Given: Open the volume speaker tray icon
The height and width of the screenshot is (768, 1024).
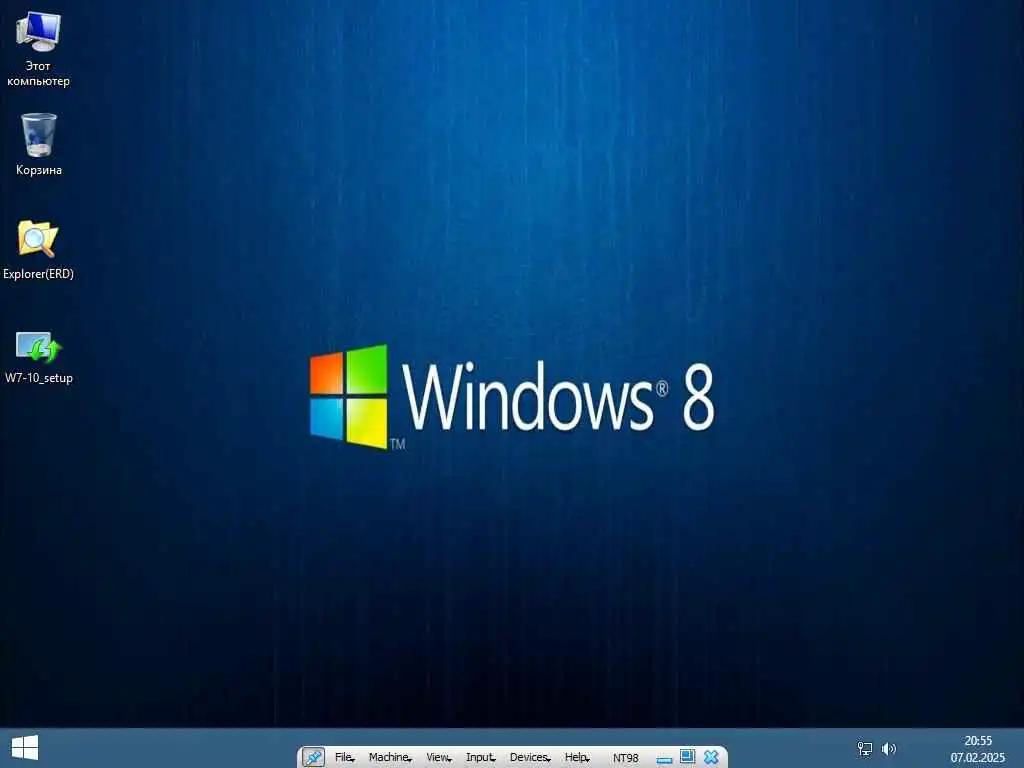Looking at the screenshot, I should [x=888, y=748].
